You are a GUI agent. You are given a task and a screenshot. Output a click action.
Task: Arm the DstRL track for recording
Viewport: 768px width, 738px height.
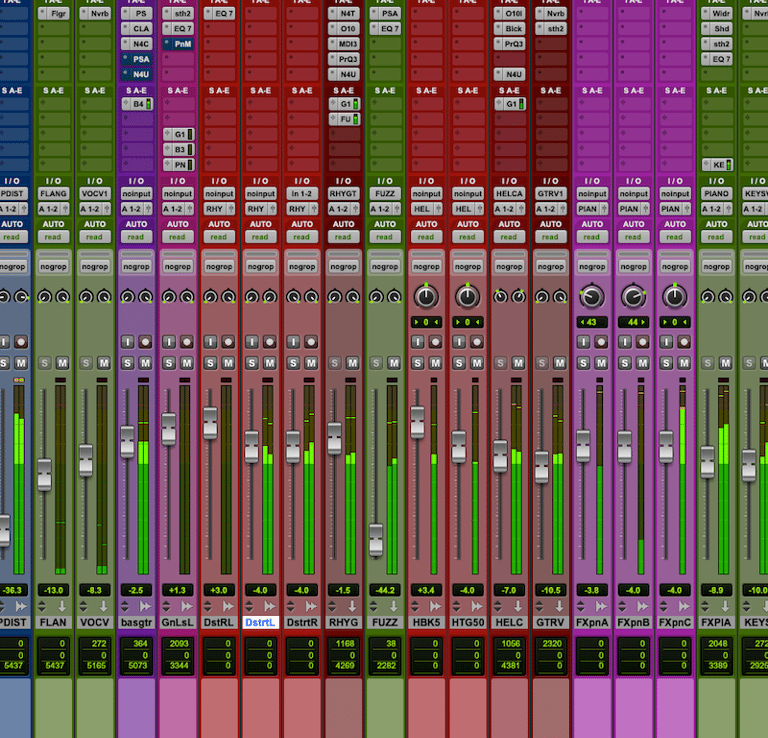click(x=228, y=342)
